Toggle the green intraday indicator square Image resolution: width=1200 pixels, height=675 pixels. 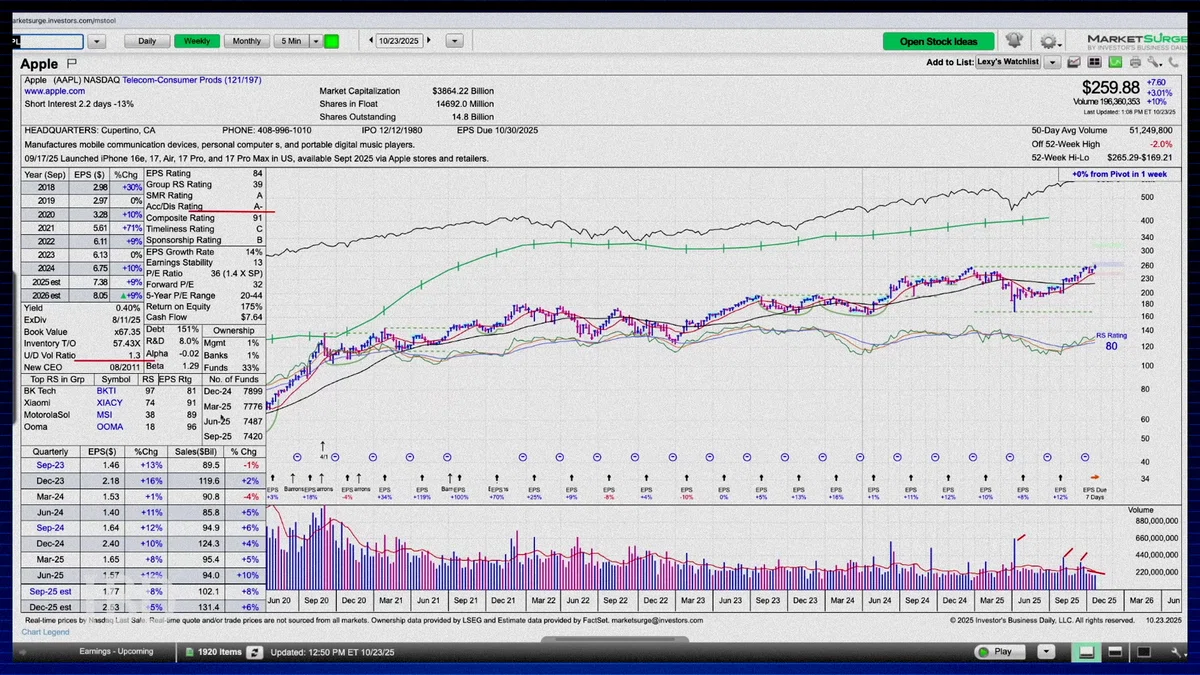[331, 41]
